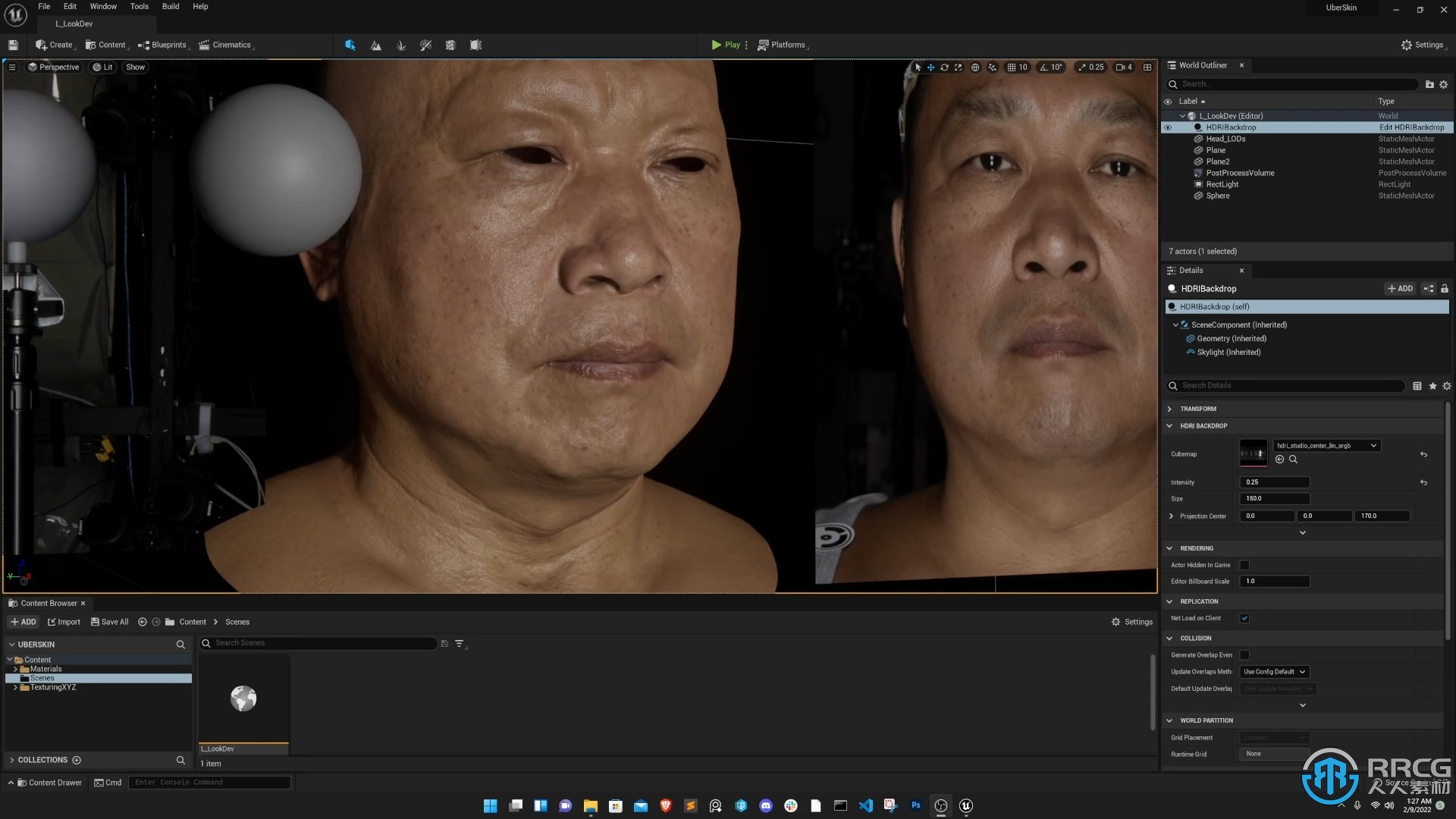Screen dimensions: 1456x819
Task: Open the Tools menu
Action: point(140,6)
